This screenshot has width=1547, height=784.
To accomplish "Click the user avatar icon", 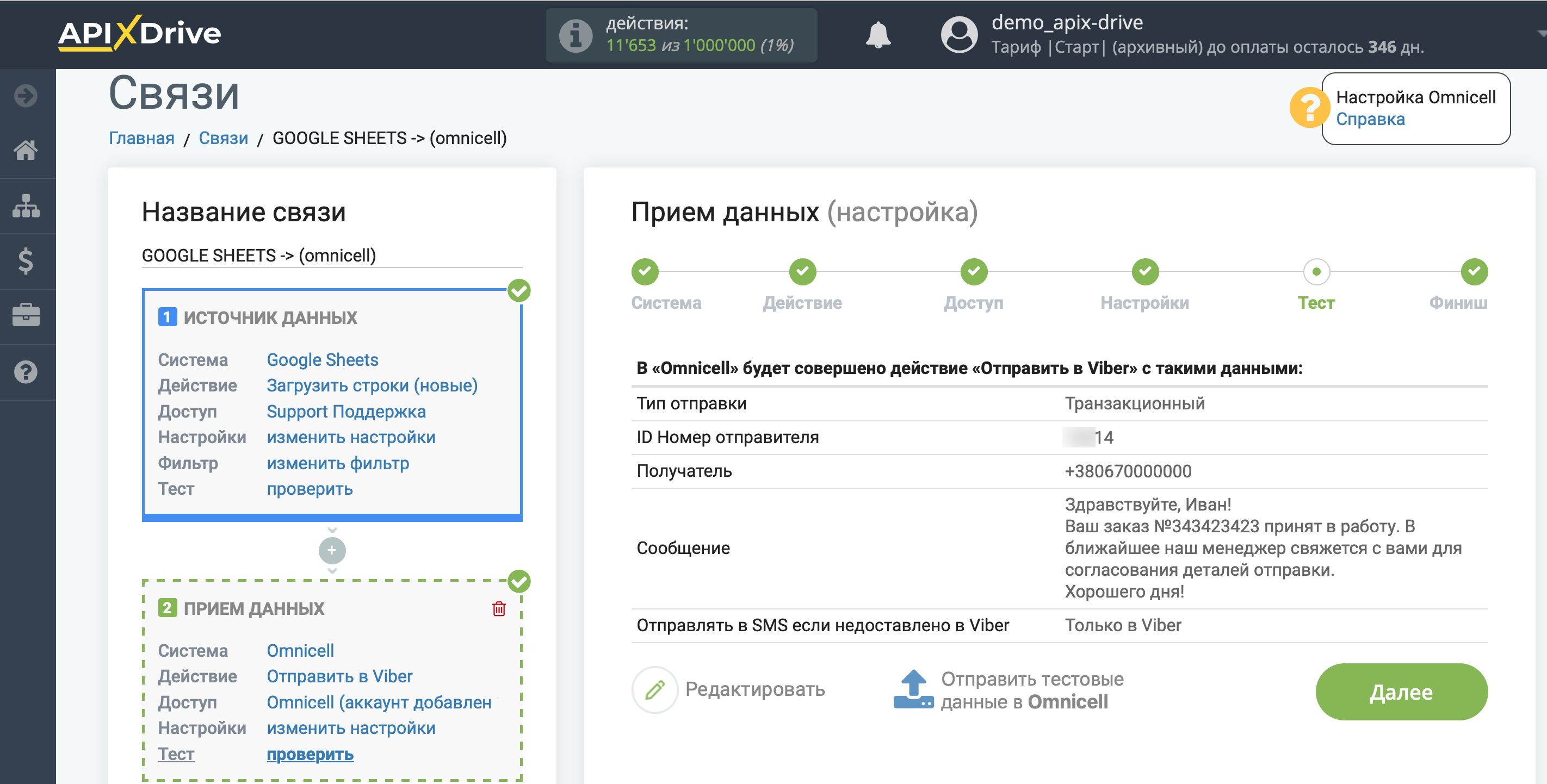I will point(959,35).
